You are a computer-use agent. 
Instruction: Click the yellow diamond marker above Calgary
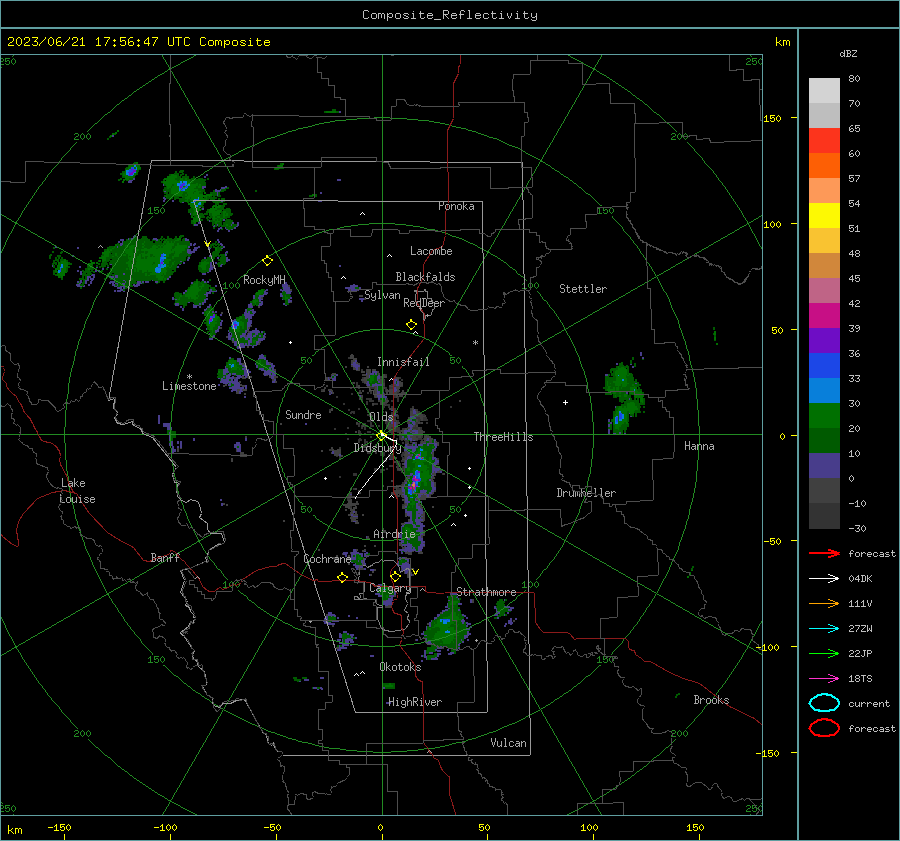point(395,576)
